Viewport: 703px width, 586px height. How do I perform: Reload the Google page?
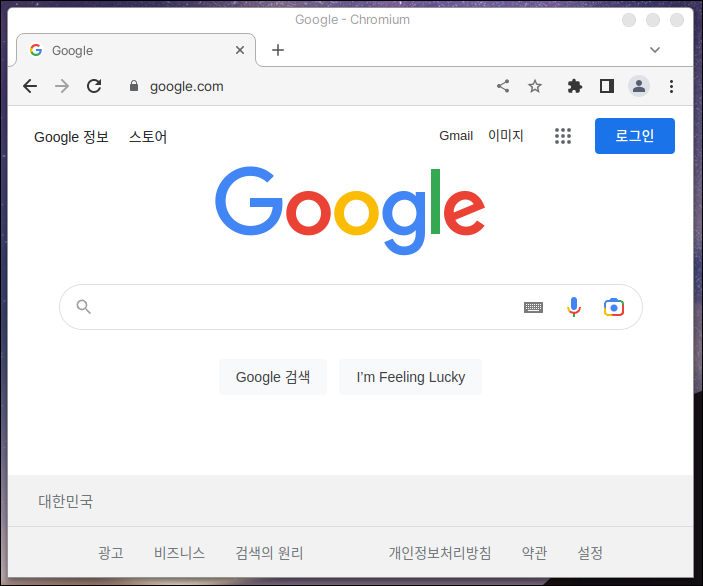pyautogui.click(x=94, y=86)
